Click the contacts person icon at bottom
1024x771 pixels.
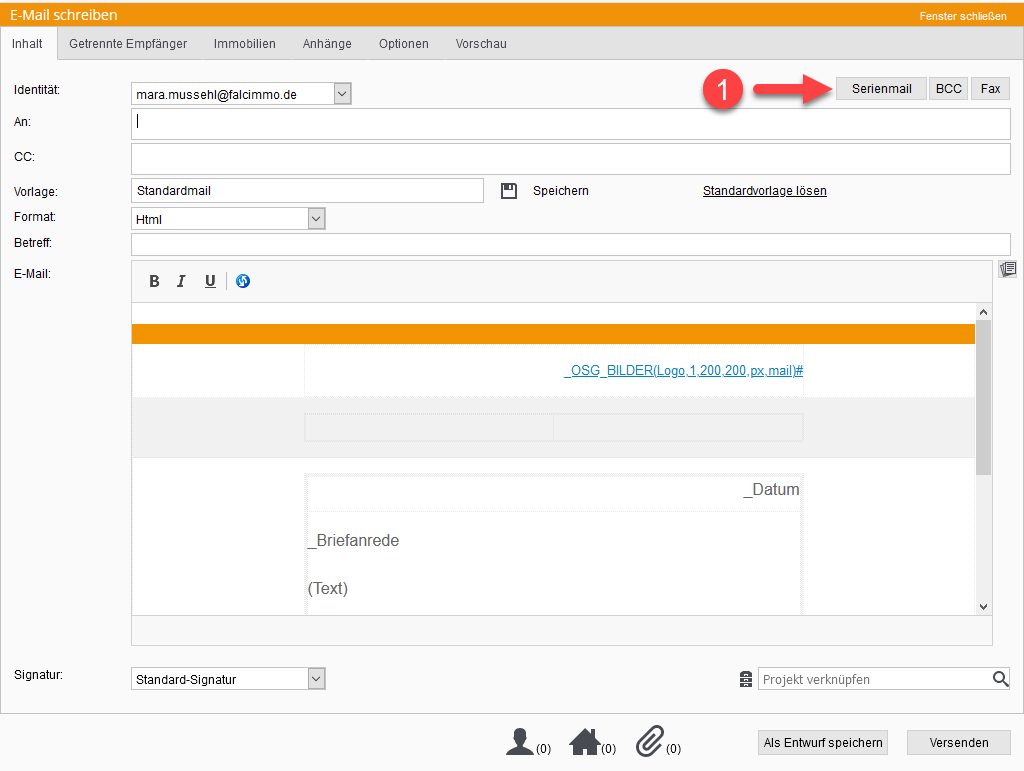click(x=520, y=741)
